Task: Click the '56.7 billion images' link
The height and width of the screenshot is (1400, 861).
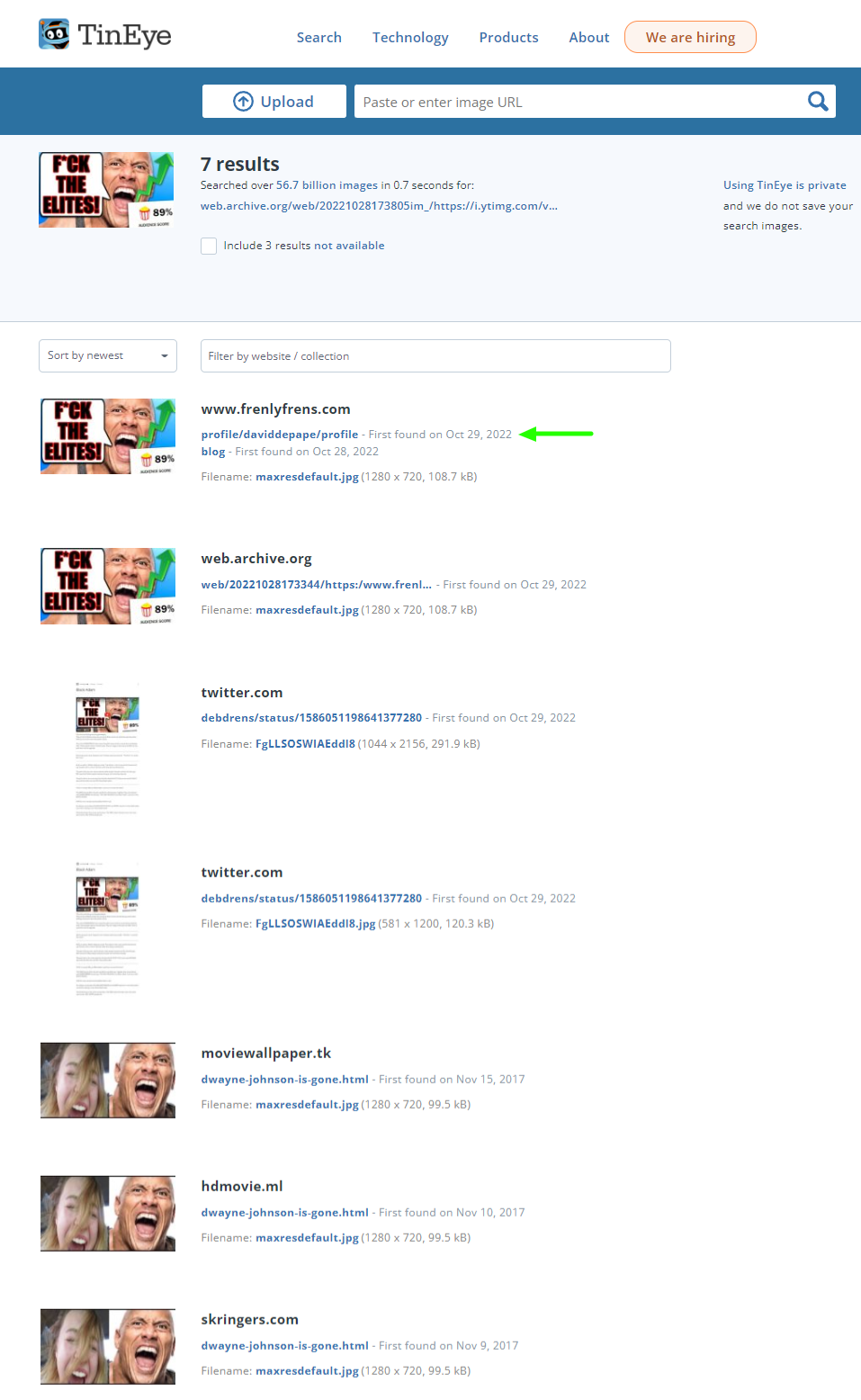Action: click(x=327, y=185)
